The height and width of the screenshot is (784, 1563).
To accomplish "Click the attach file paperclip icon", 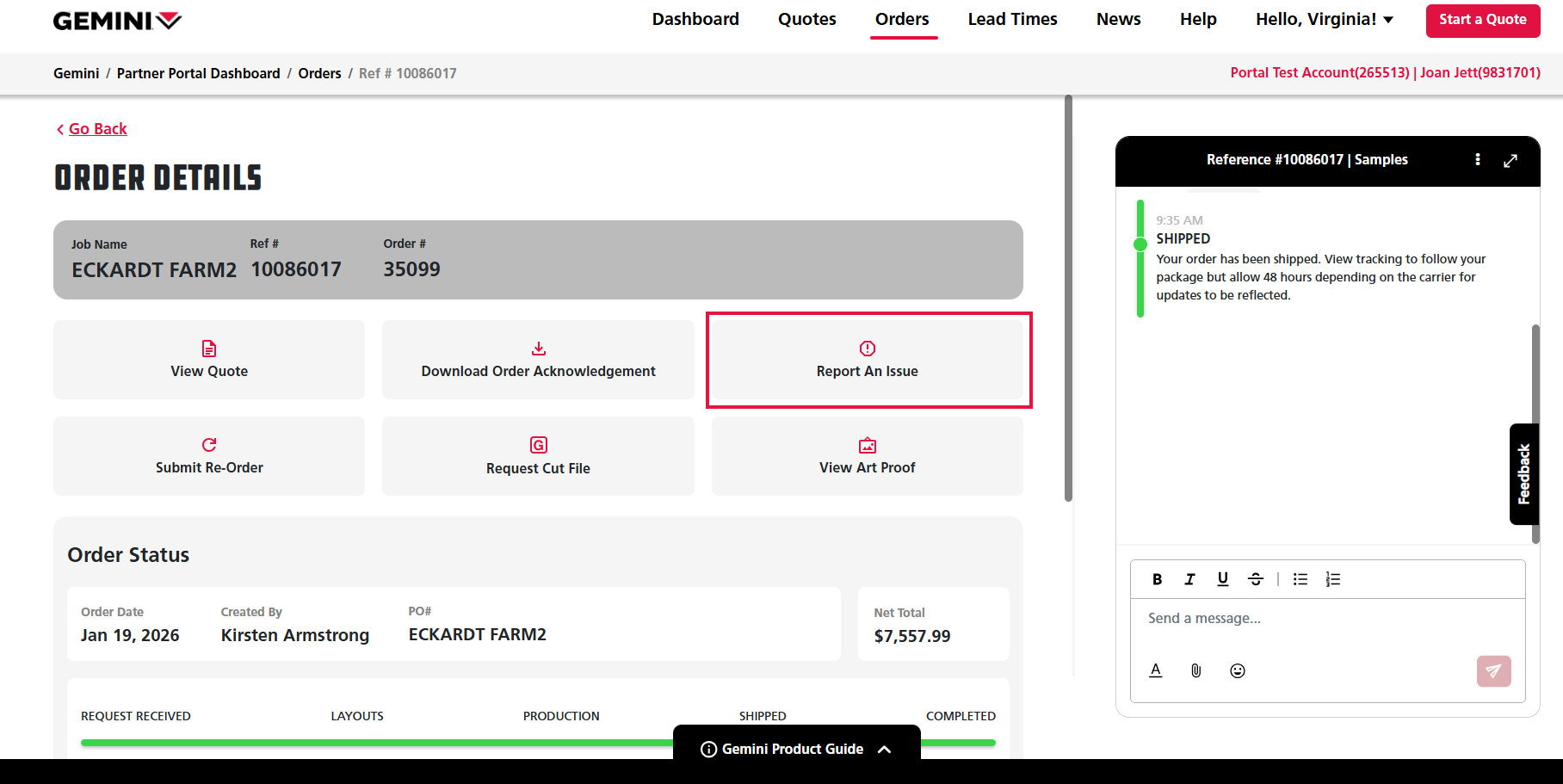I will point(1196,670).
